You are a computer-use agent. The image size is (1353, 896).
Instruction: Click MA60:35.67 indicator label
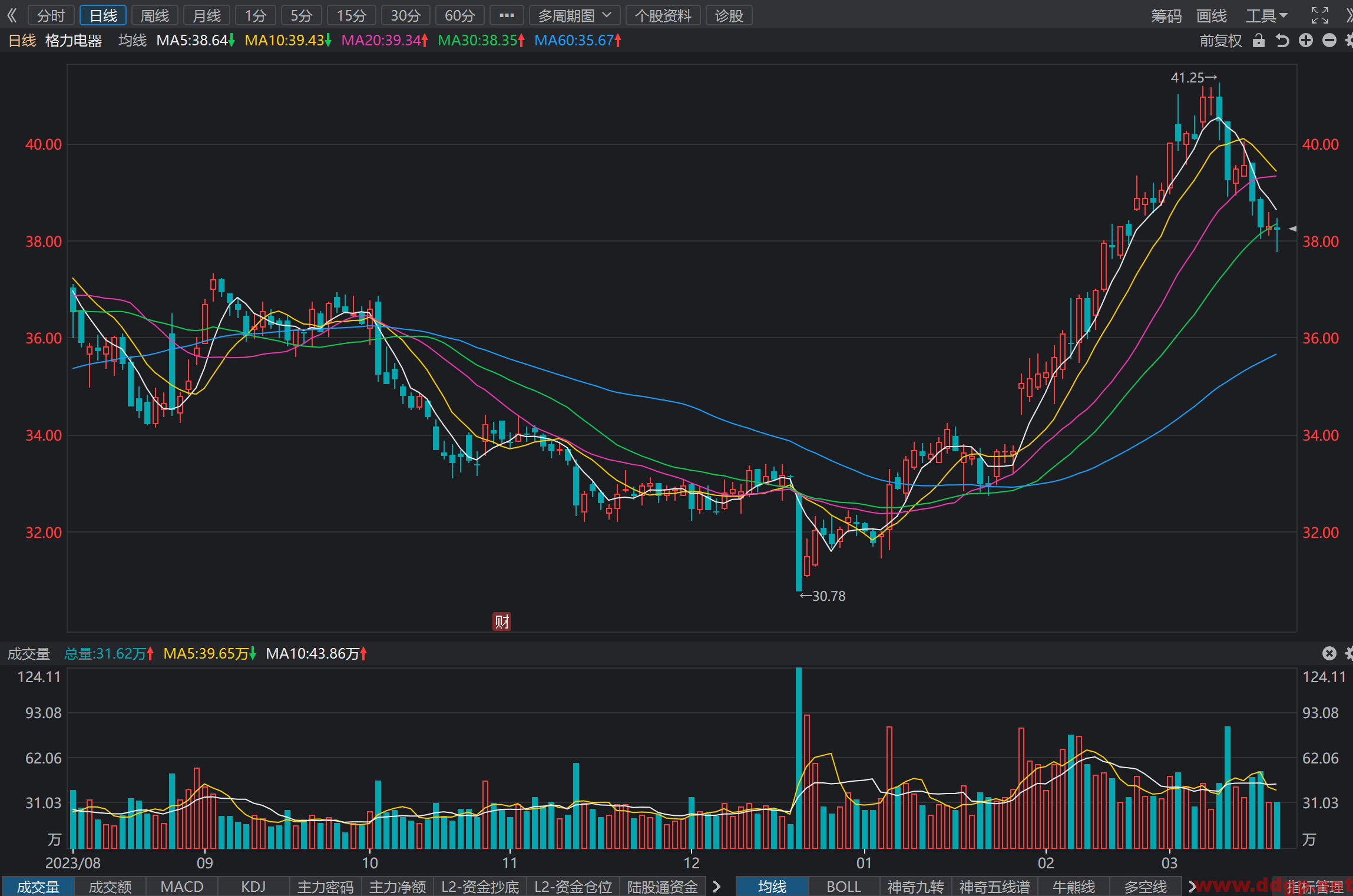pyautogui.click(x=578, y=41)
